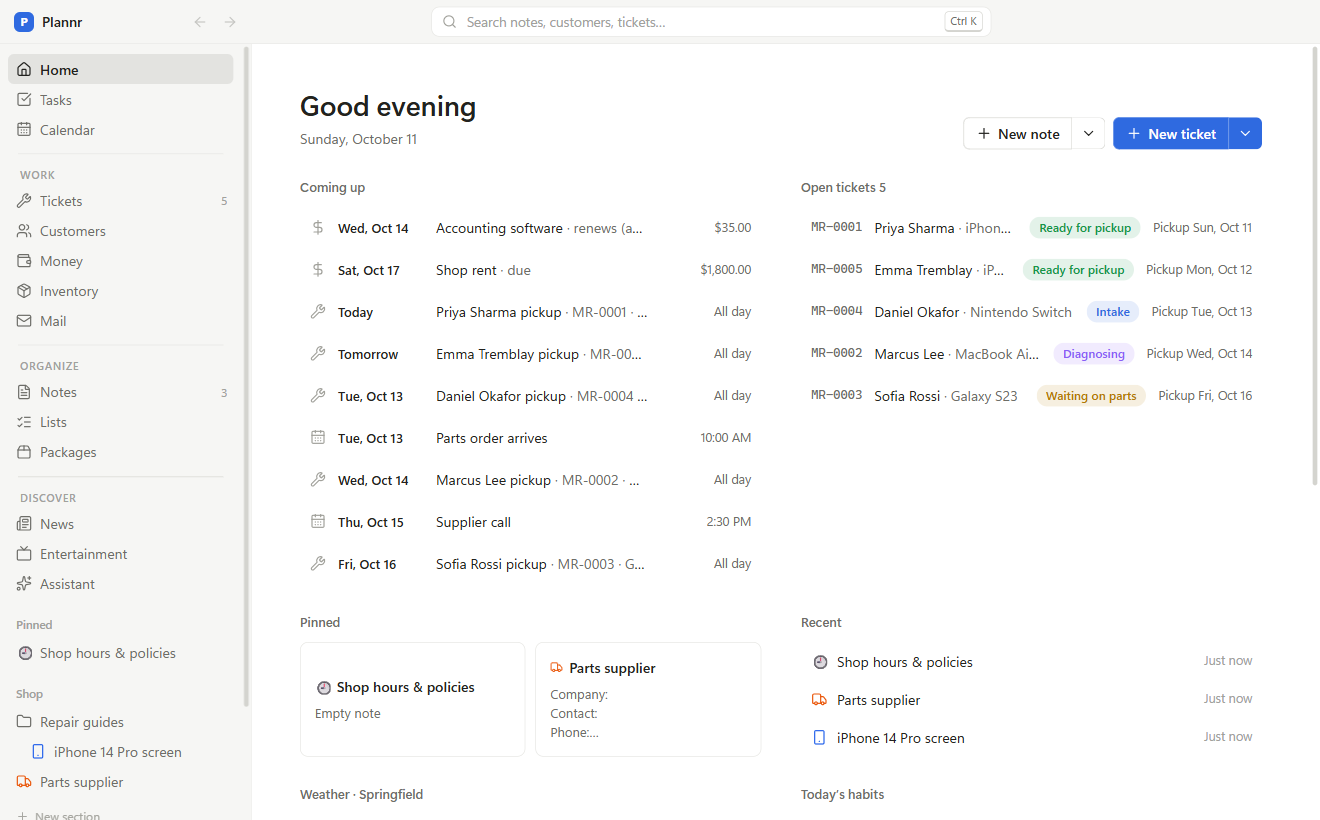Open ticket MR-0002 Marcus Lee
1320x820 pixels.
click(x=1031, y=354)
